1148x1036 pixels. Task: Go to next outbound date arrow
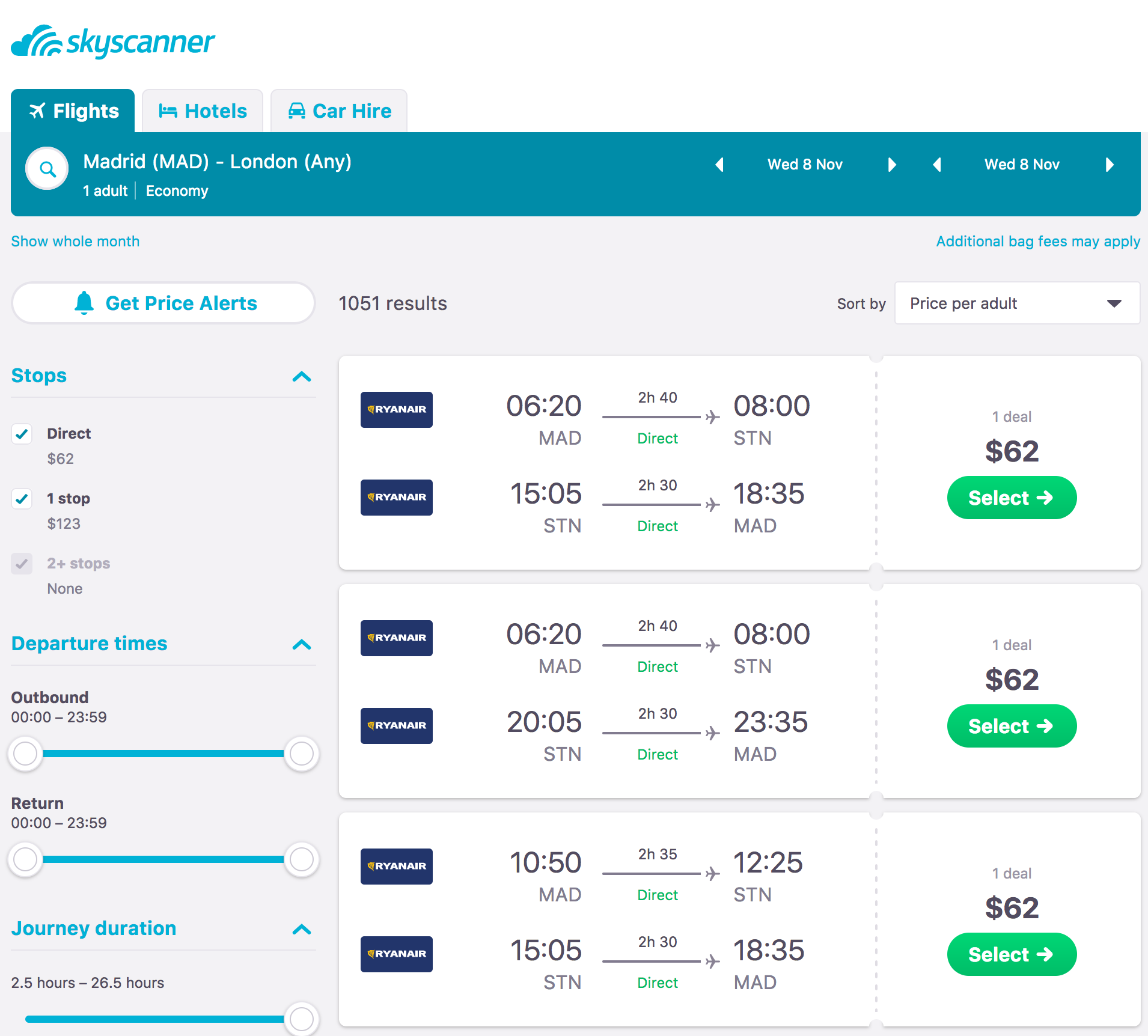tap(892, 165)
